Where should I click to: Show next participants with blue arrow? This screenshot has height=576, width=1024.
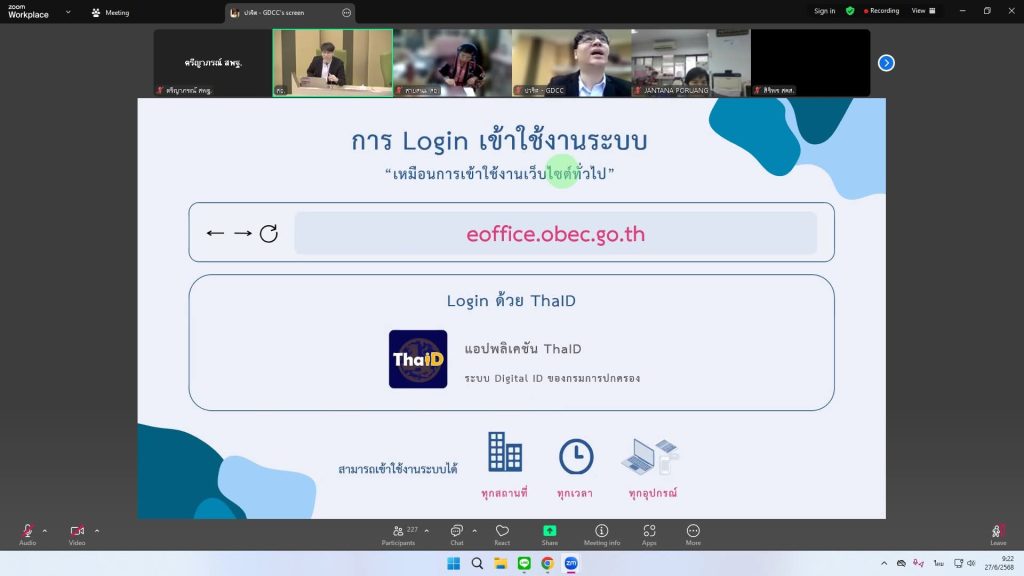coord(886,63)
